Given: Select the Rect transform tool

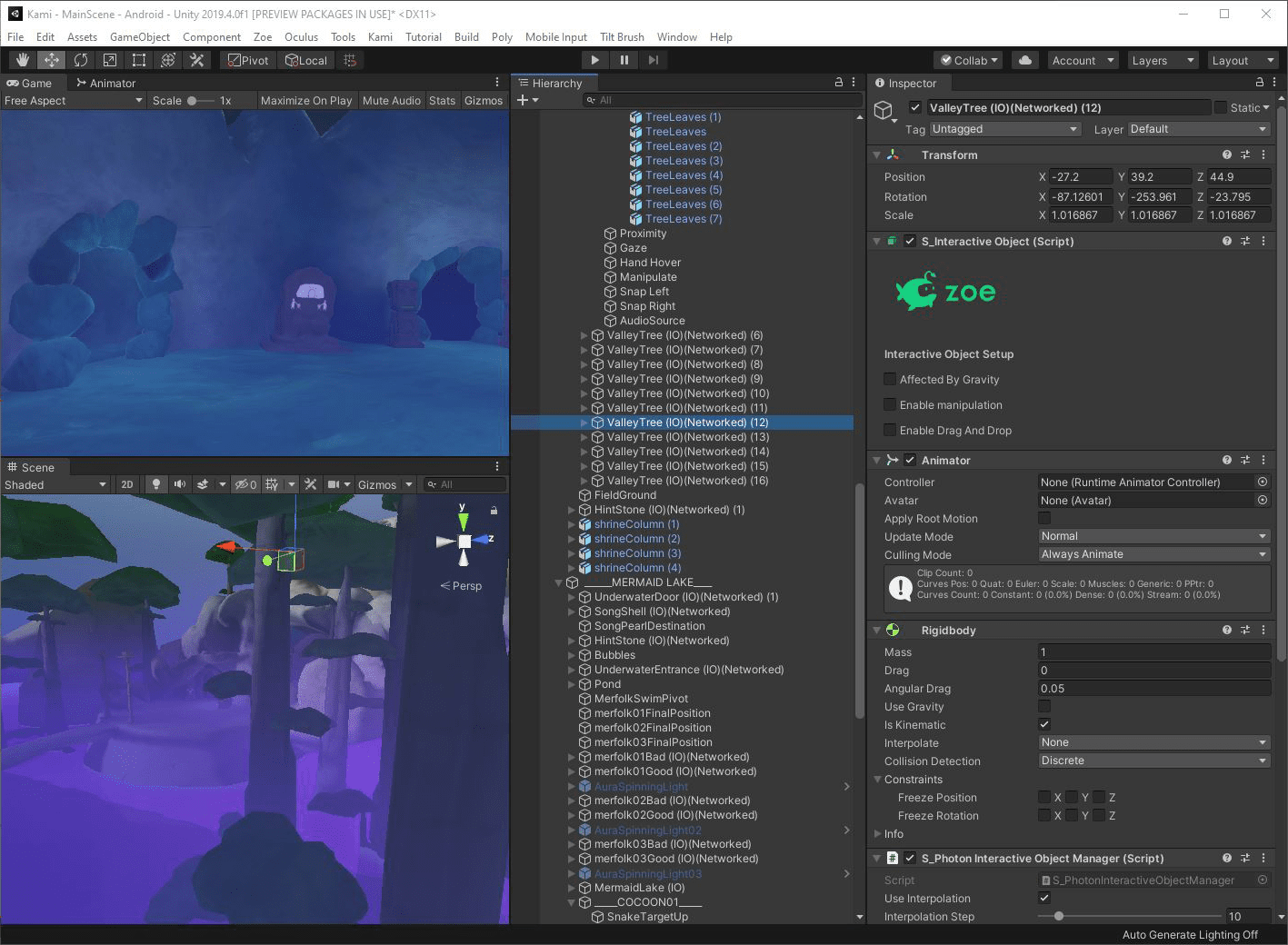Looking at the screenshot, I should [x=139, y=60].
